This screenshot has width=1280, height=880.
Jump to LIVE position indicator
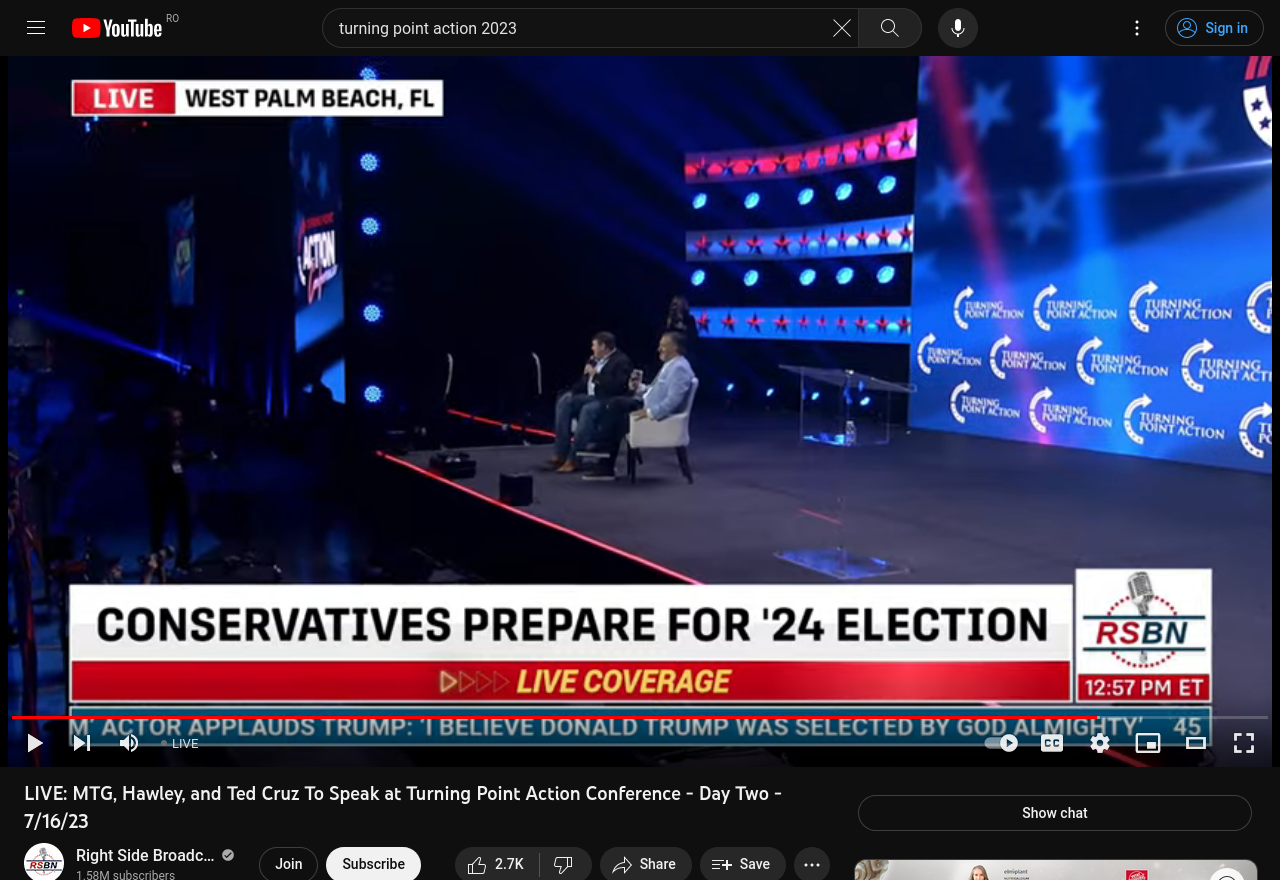(x=181, y=743)
